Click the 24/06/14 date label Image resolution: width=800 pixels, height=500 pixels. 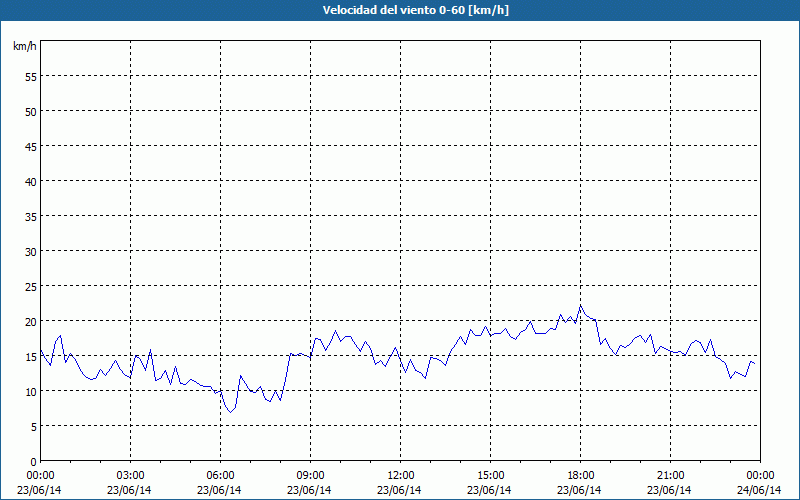759,490
